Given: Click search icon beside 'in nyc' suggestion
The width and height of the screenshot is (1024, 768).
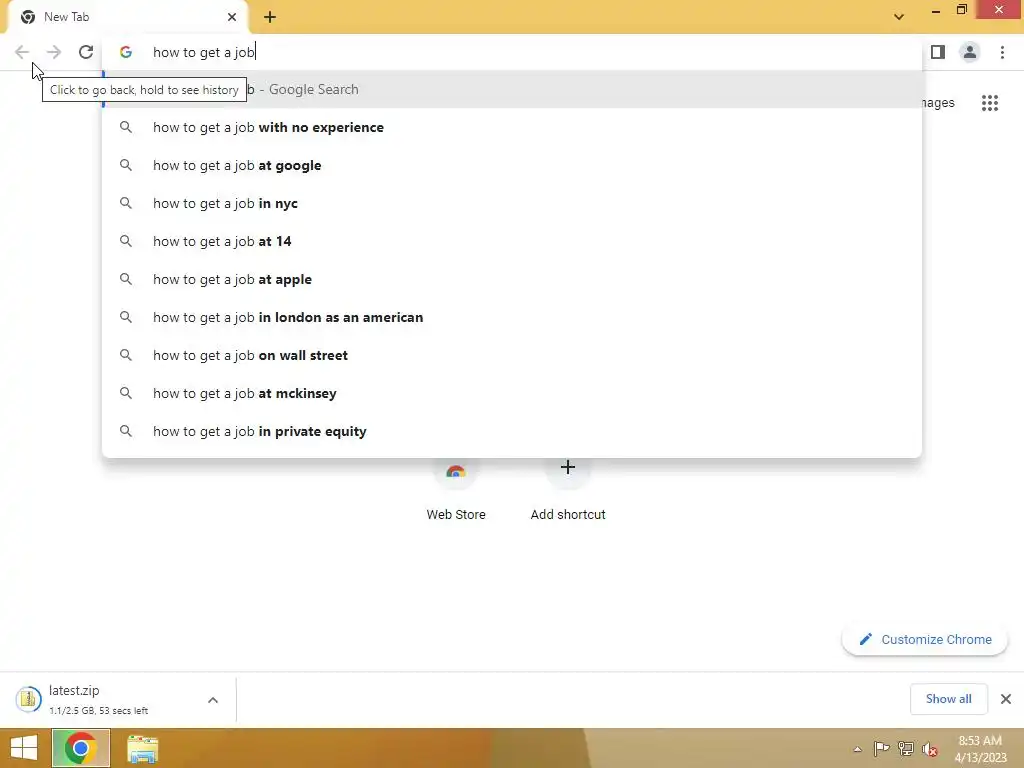Looking at the screenshot, I should point(125,203).
